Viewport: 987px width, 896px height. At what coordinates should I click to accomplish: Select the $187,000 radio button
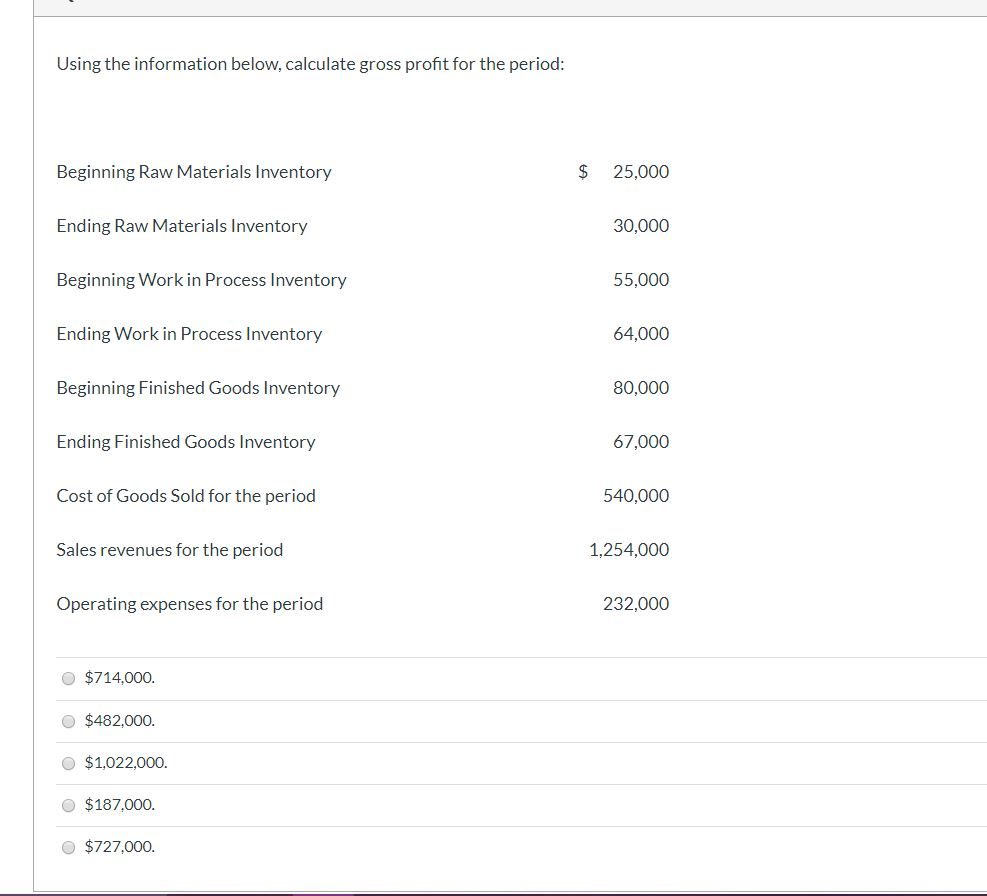pyautogui.click(x=68, y=805)
